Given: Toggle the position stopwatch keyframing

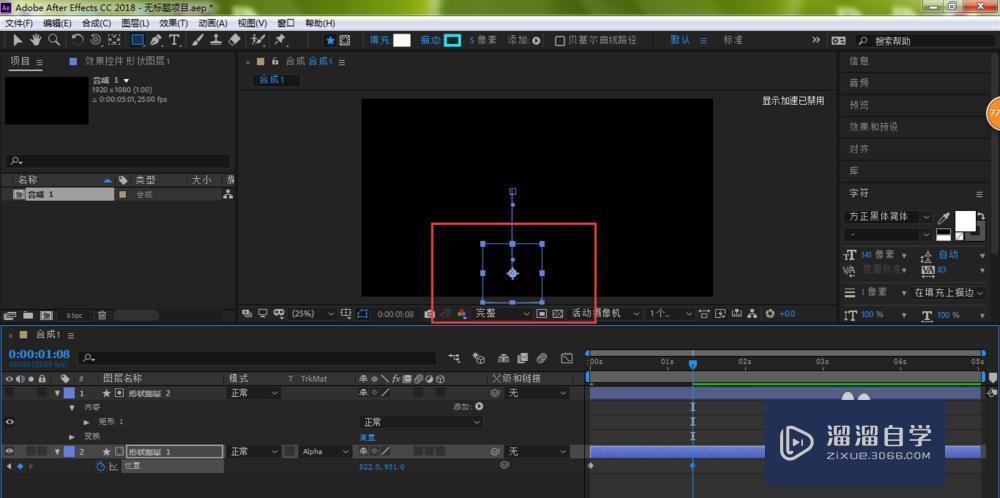Looking at the screenshot, I should 100,467.
